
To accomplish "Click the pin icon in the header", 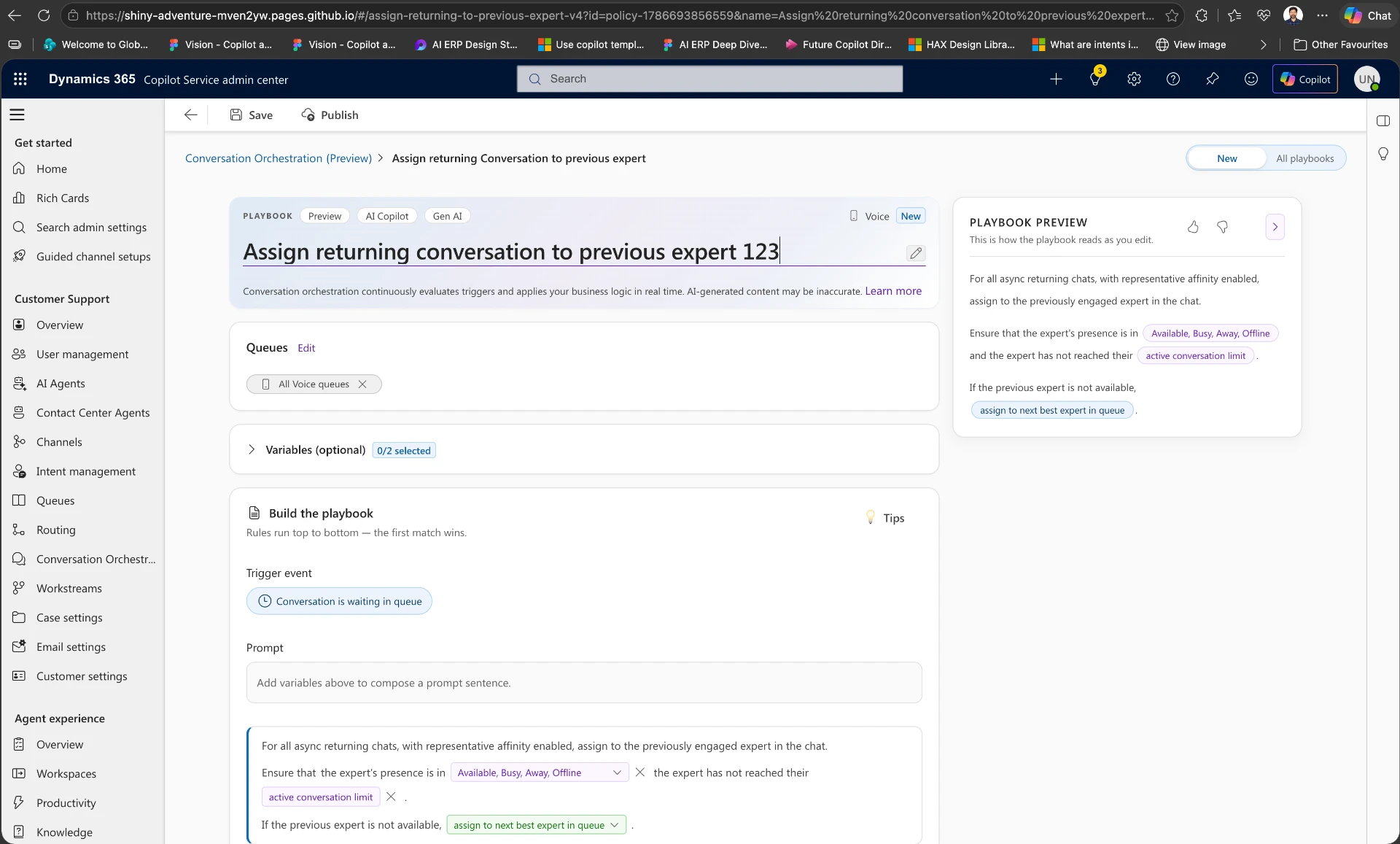I will click(1212, 79).
